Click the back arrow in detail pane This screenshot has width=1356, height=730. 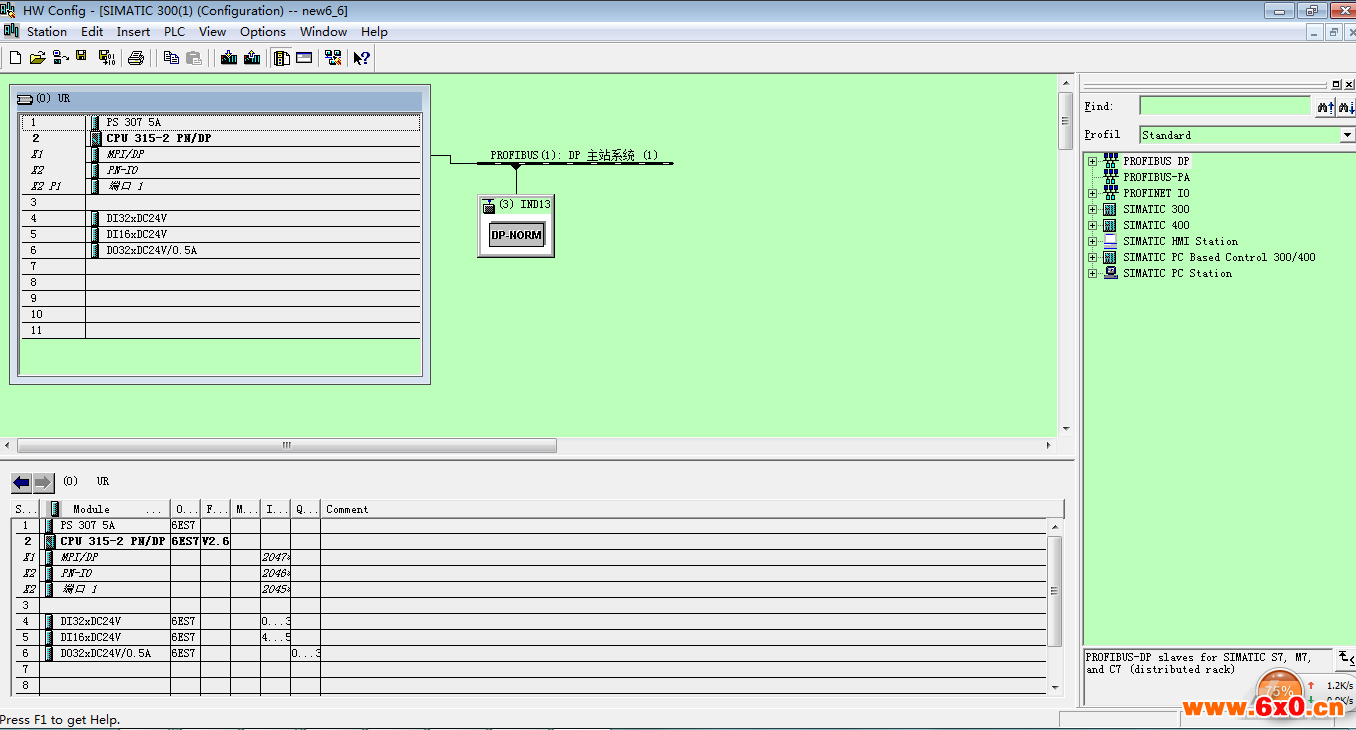pyautogui.click(x=21, y=483)
